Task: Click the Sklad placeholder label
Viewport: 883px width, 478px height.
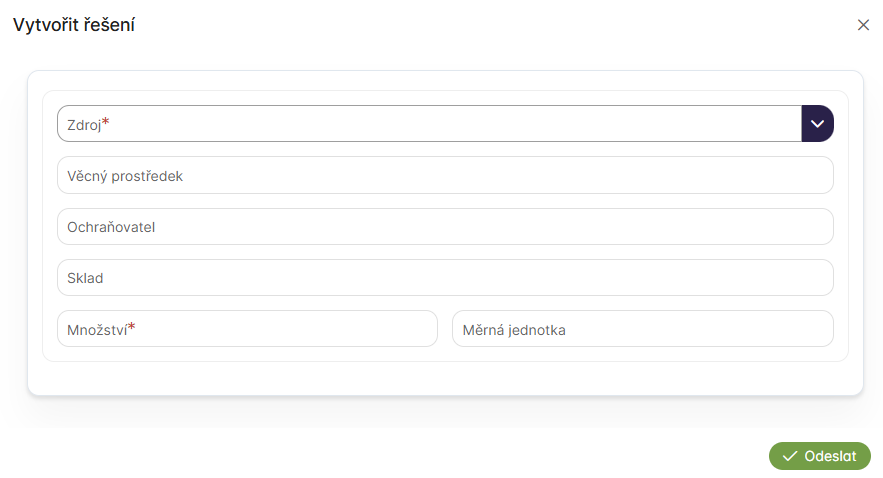Action: [85, 278]
